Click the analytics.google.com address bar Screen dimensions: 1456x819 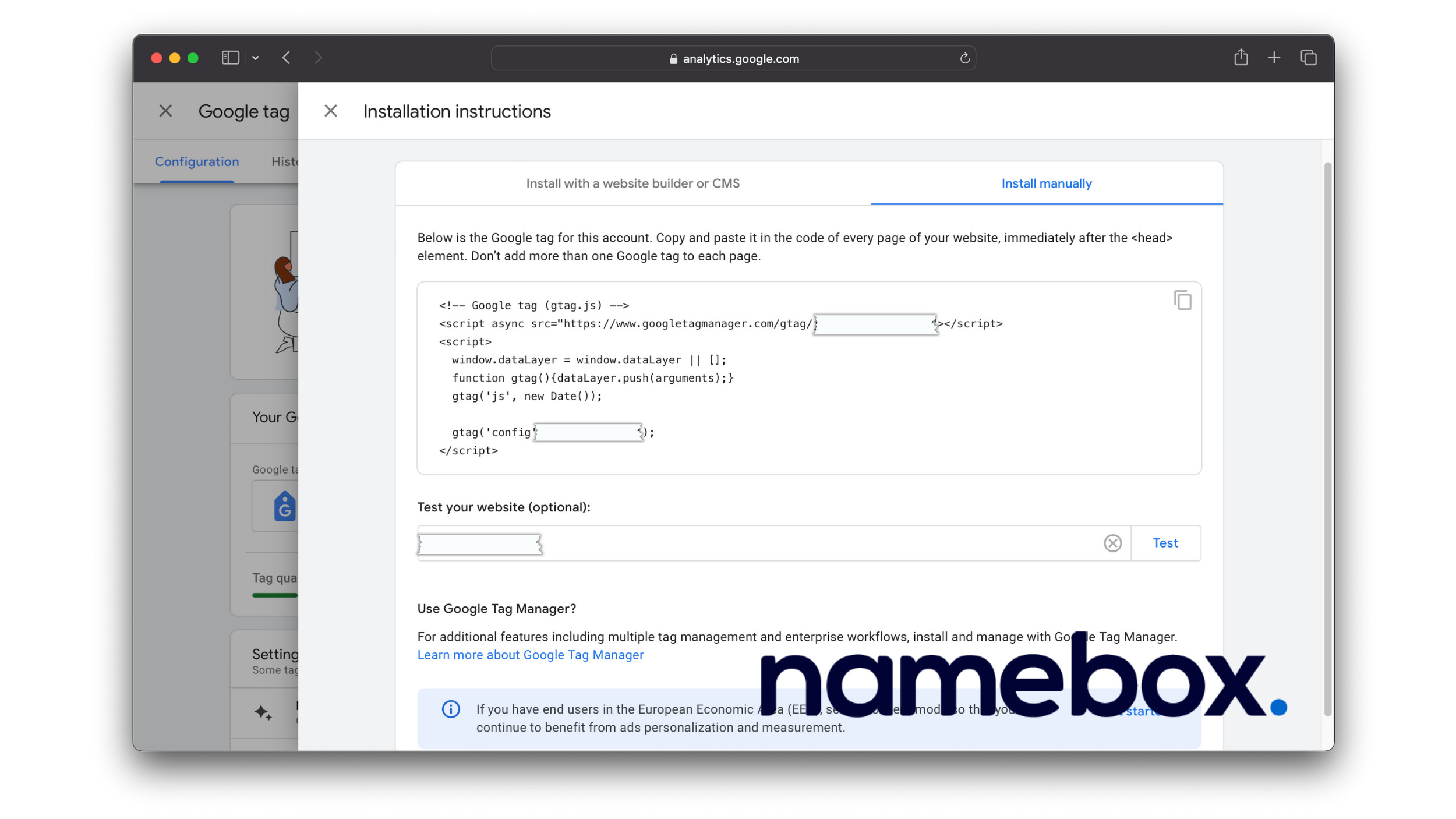coord(733,58)
